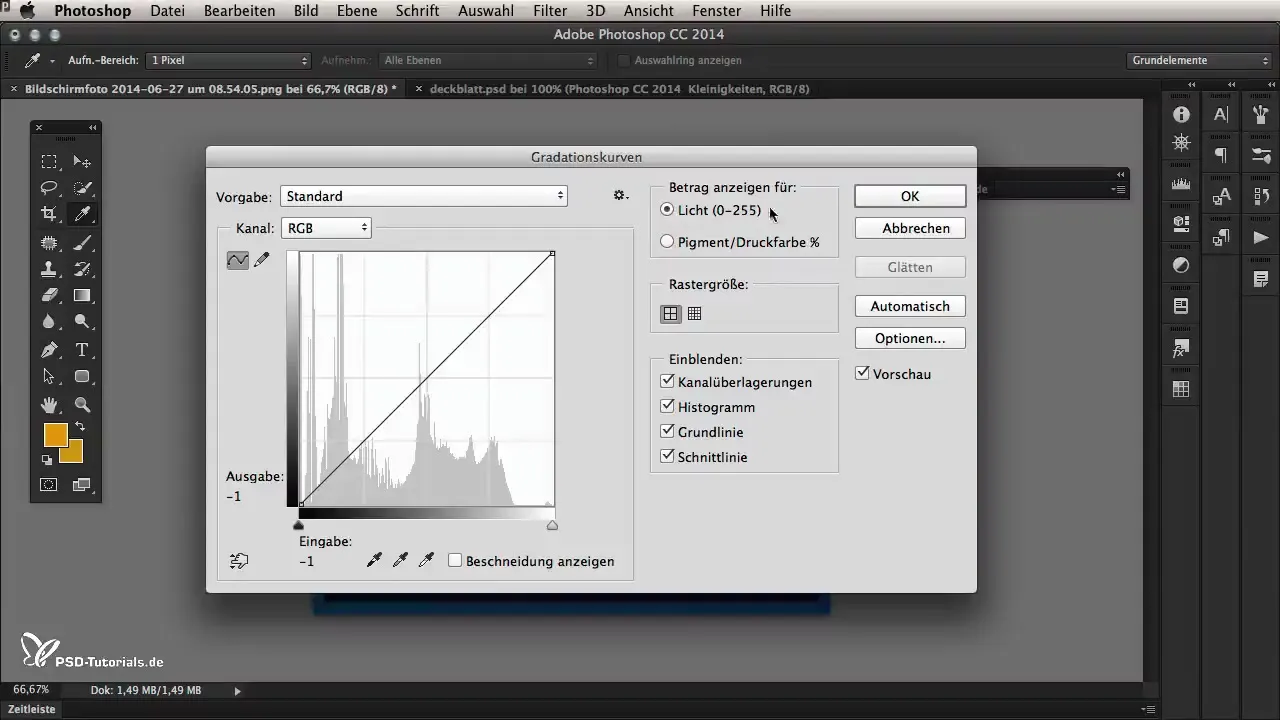Open the Character panel icon
Image resolution: width=1280 pixels, height=720 pixels.
1221,115
